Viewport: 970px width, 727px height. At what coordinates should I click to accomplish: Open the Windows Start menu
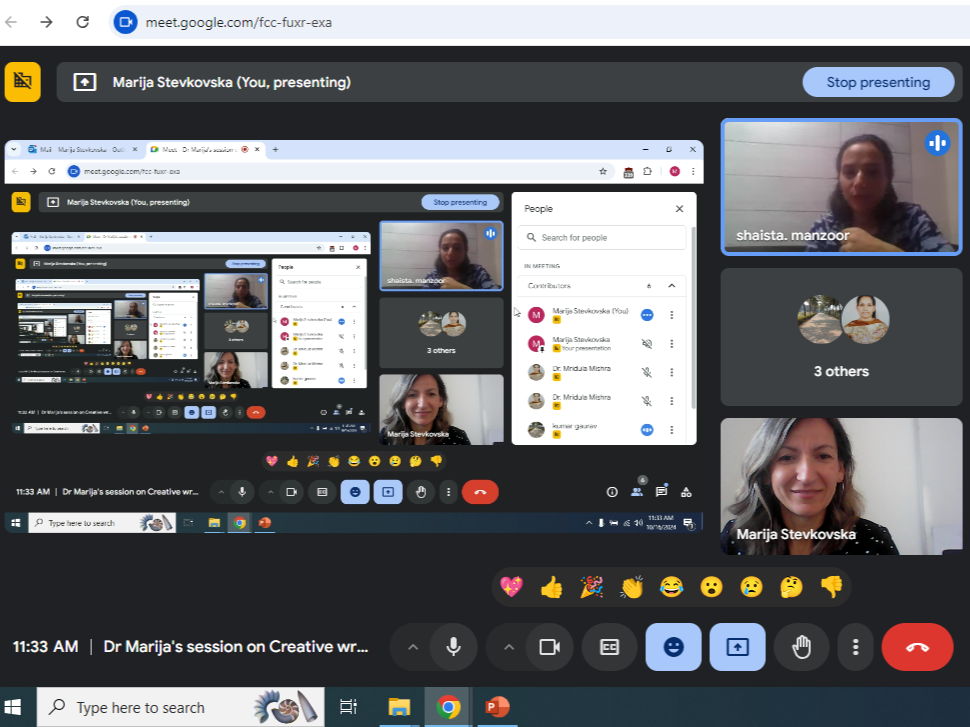(x=12, y=707)
